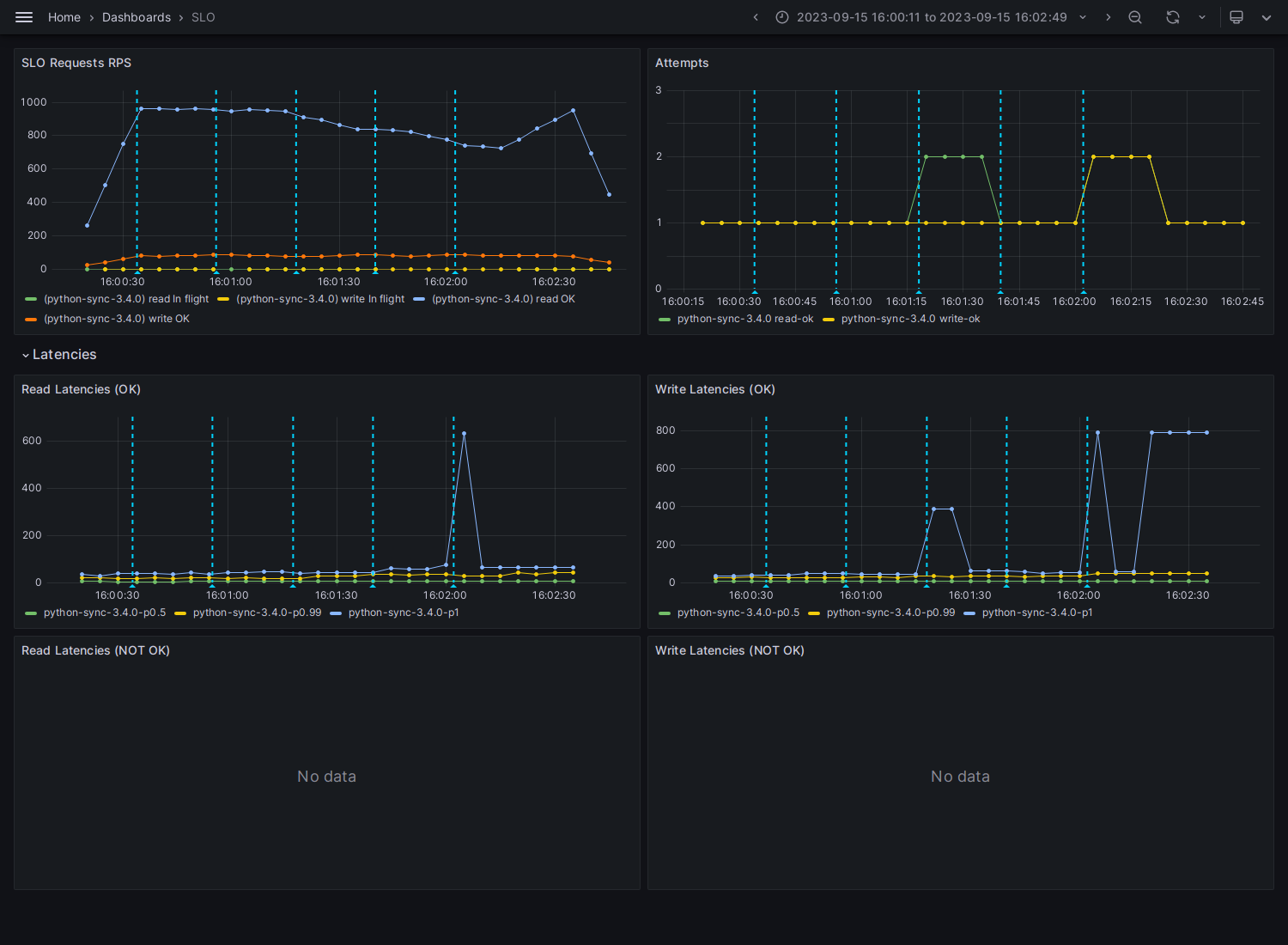The height and width of the screenshot is (945, 1288).
Task: Click yellow swatch of Attempts 'write-ok' legend
Action: coord(829,319)
